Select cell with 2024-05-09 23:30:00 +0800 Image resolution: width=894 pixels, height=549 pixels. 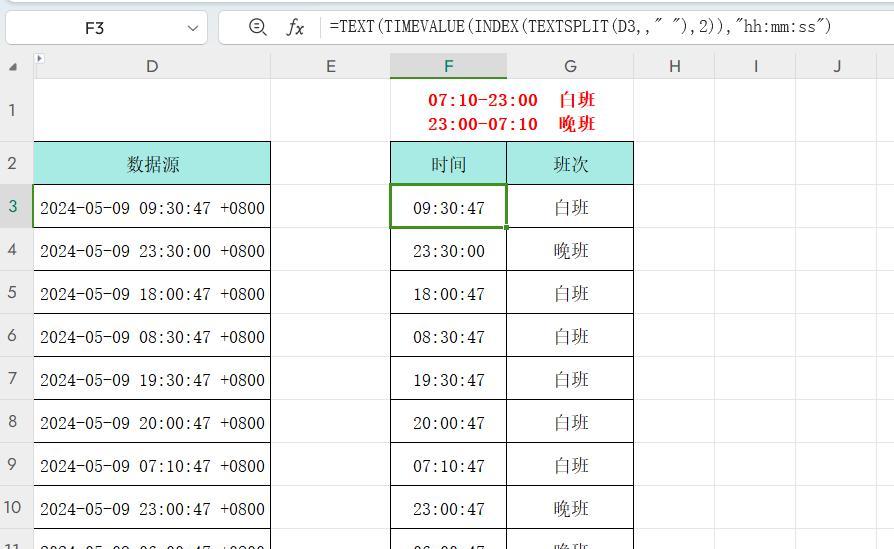(x=152, y=250)
